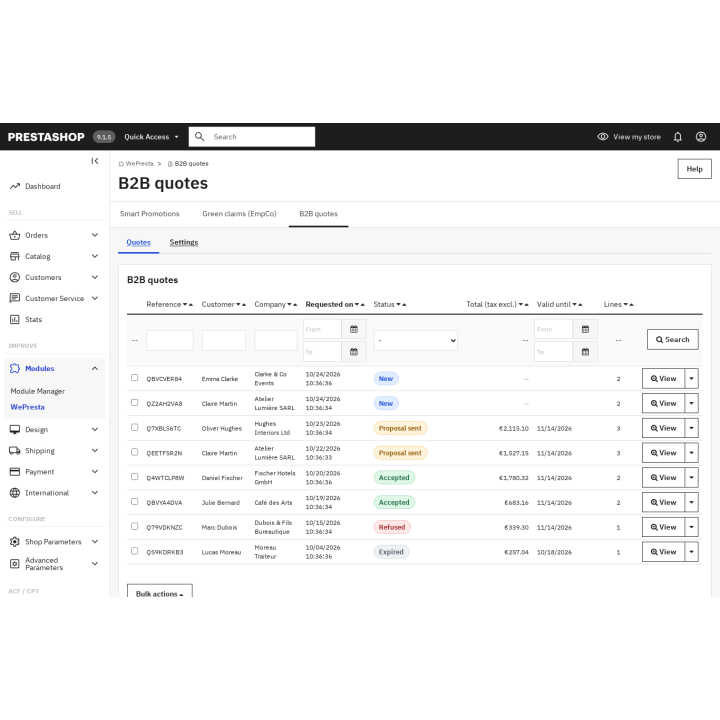Viewport: 720px width, 720px height.
Task: Sort by Total (tax excl.) column arrows
Action: pos(523,304)
